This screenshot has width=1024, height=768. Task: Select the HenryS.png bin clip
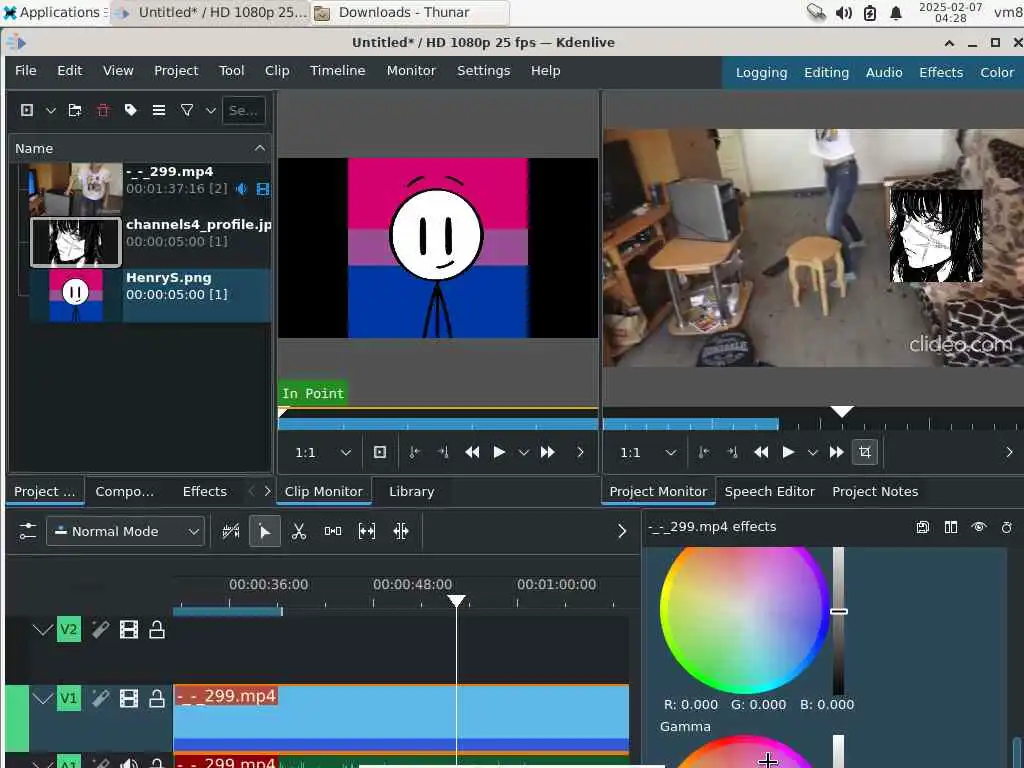150,295
